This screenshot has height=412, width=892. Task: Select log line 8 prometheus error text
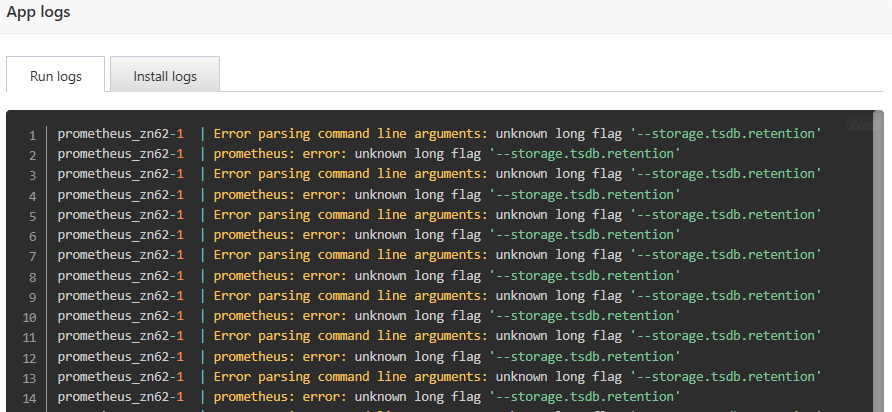pos(447,275)
